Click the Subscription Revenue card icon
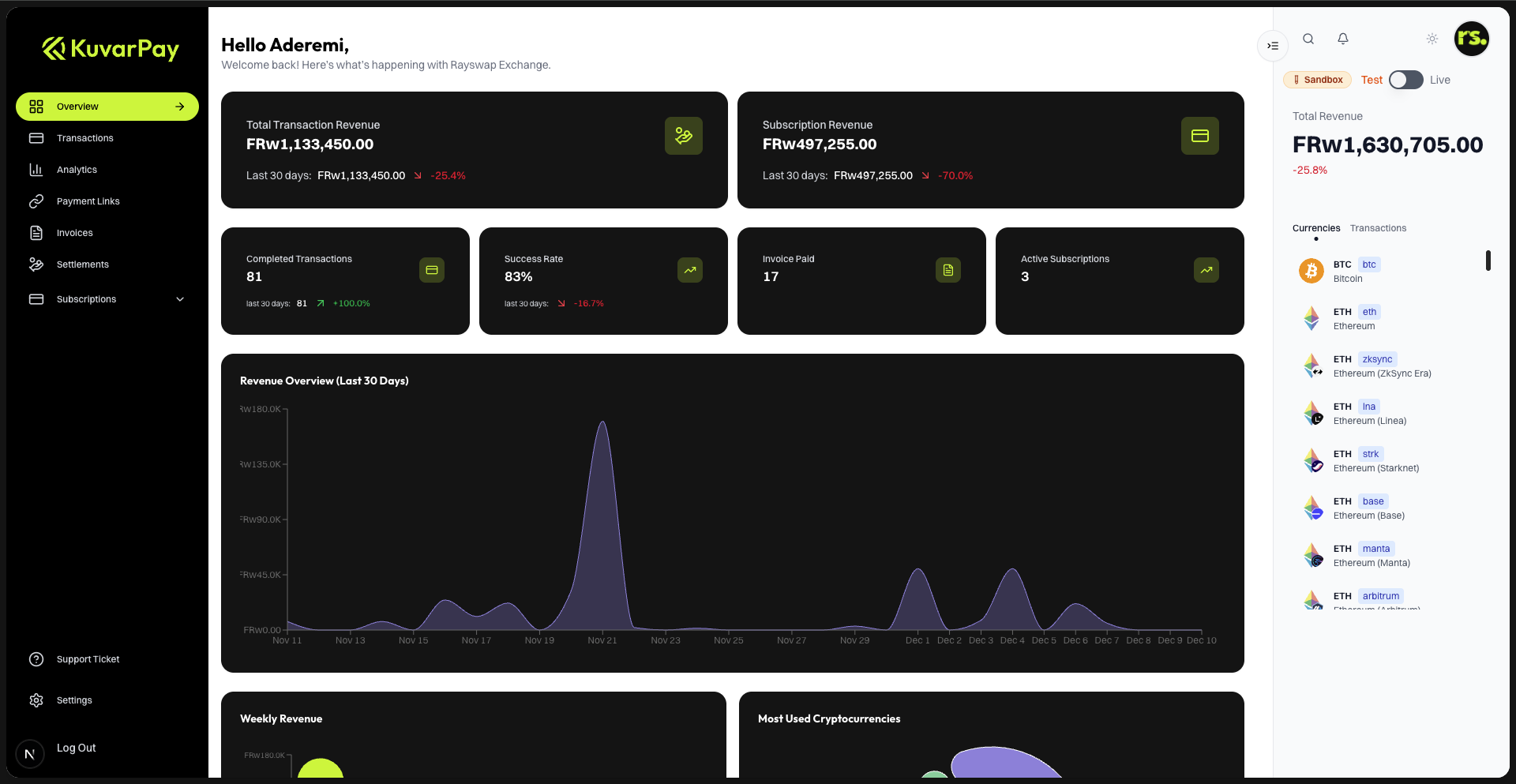The width and height of the screenshot is (1516, 784). 1199,136
